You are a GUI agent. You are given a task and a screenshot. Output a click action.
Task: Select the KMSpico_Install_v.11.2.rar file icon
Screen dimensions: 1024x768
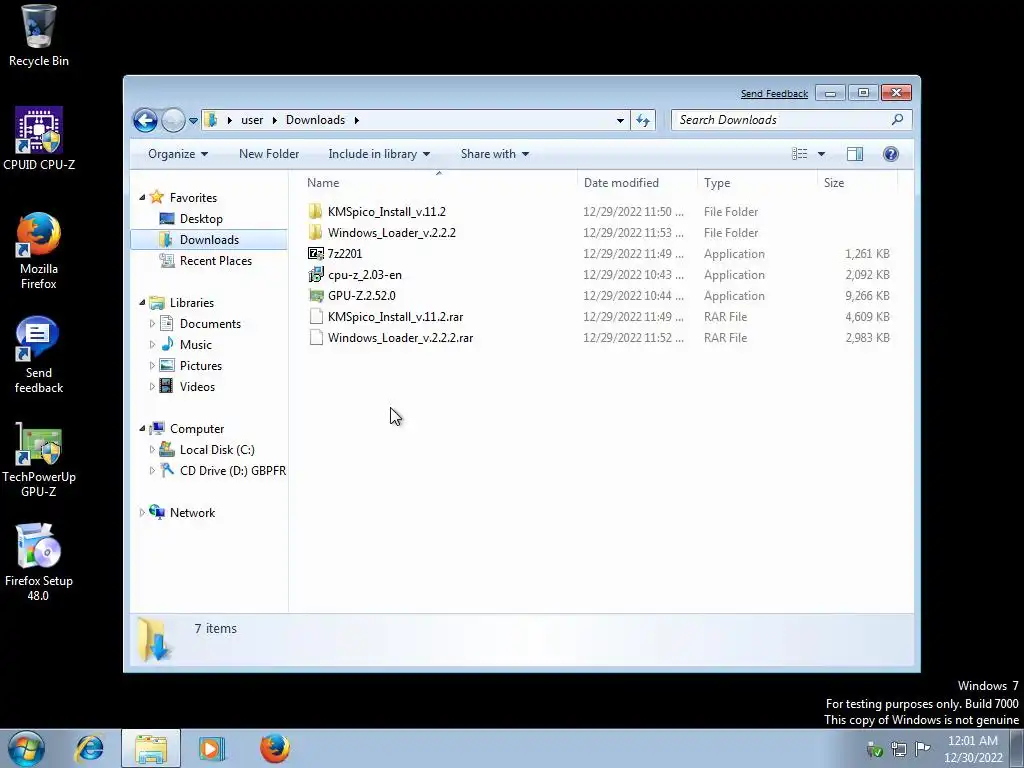[316, 317]
